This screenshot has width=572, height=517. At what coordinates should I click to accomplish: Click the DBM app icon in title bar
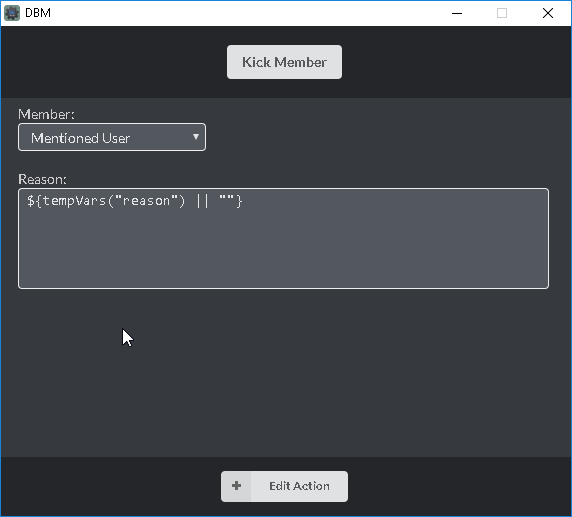[12, 13]
